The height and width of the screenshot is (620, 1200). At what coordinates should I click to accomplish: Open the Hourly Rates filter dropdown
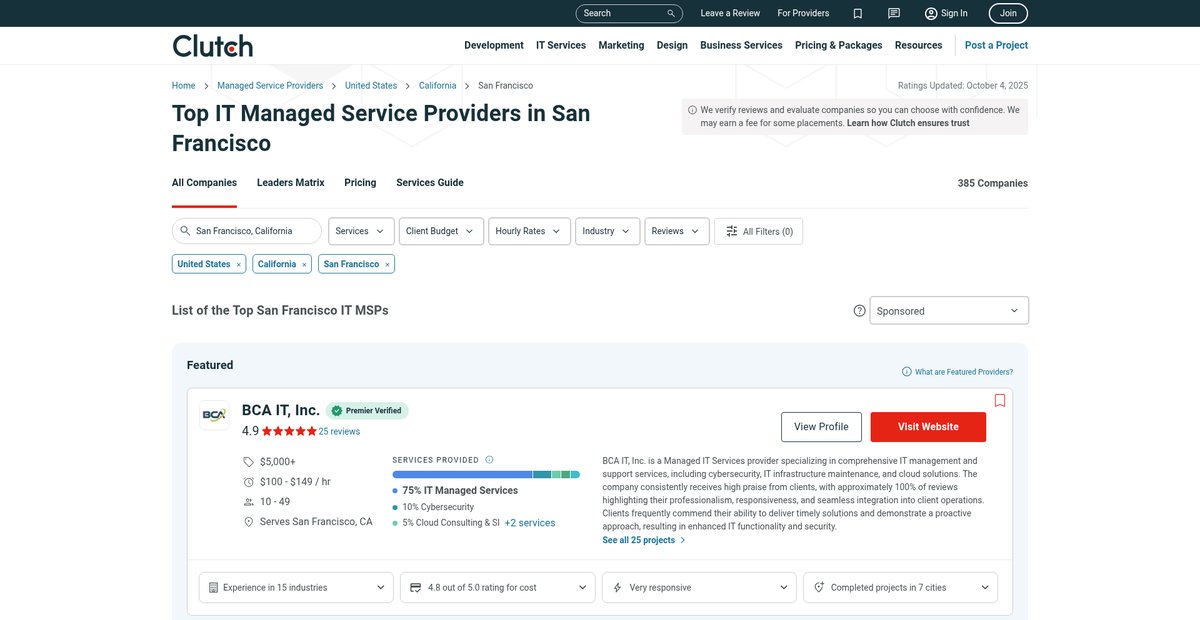coord(529,231)
